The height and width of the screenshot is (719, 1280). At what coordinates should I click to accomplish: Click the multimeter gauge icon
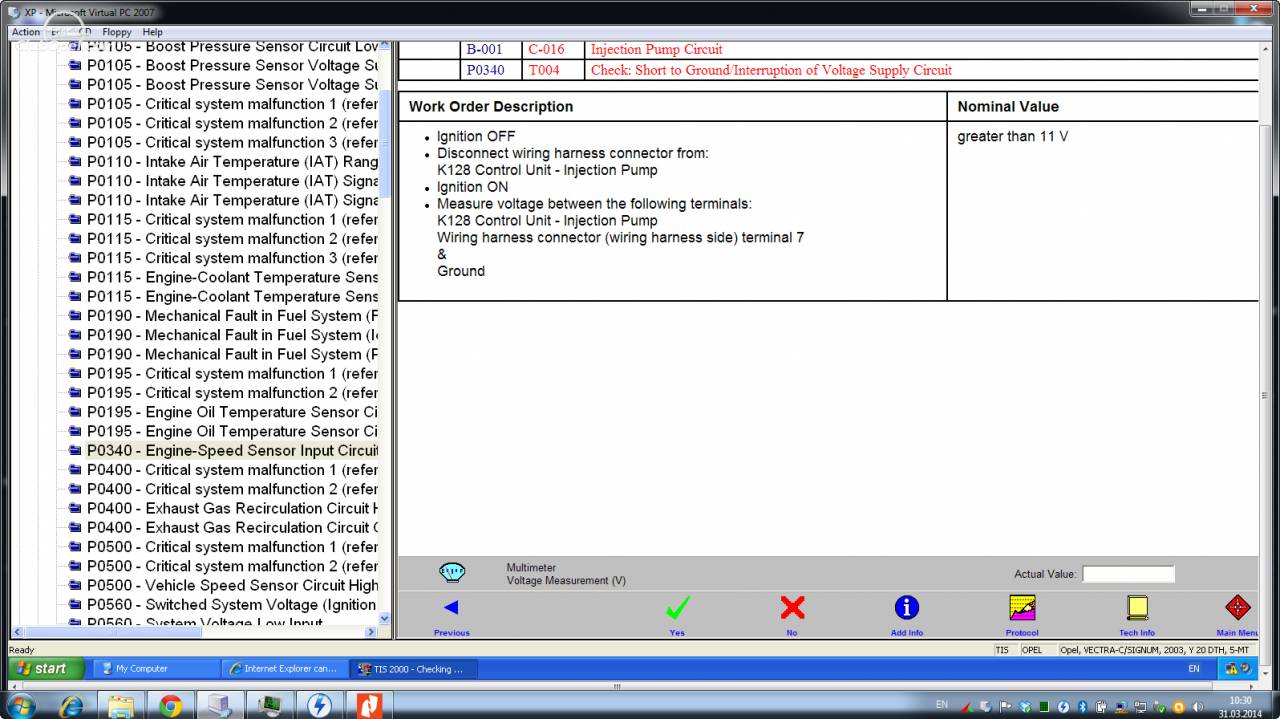coord(452,573)
